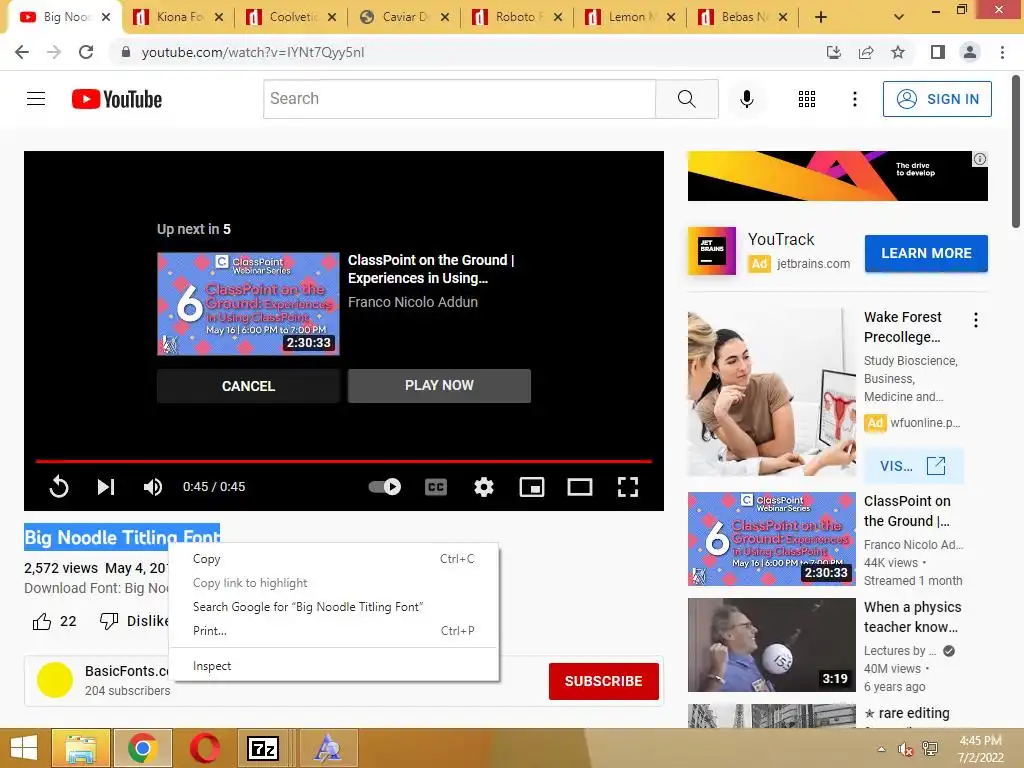
Task: Open options for Wake Forest ad
Action: [976, 320]
